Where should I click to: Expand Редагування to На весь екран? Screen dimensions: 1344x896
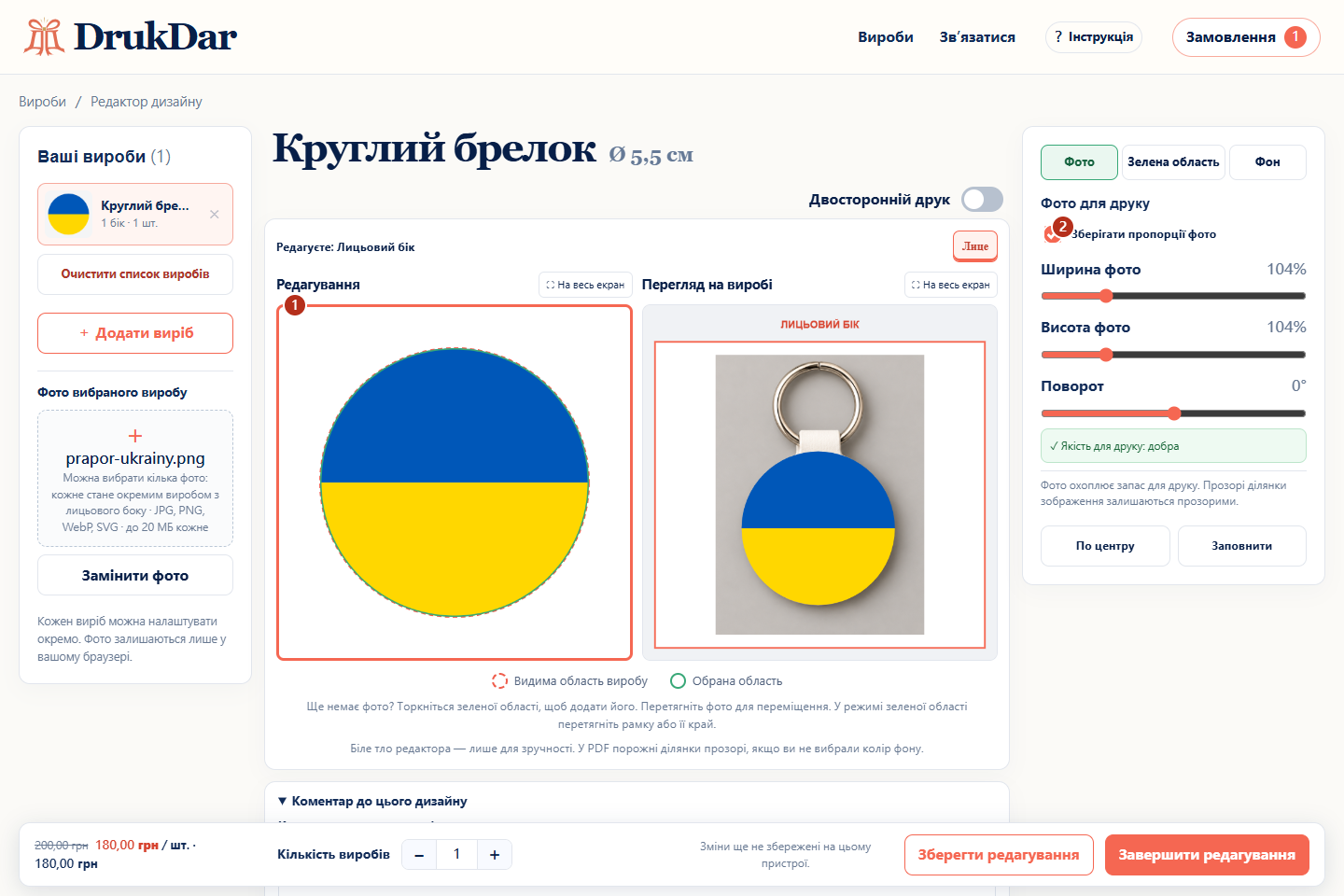pos(585,285)
